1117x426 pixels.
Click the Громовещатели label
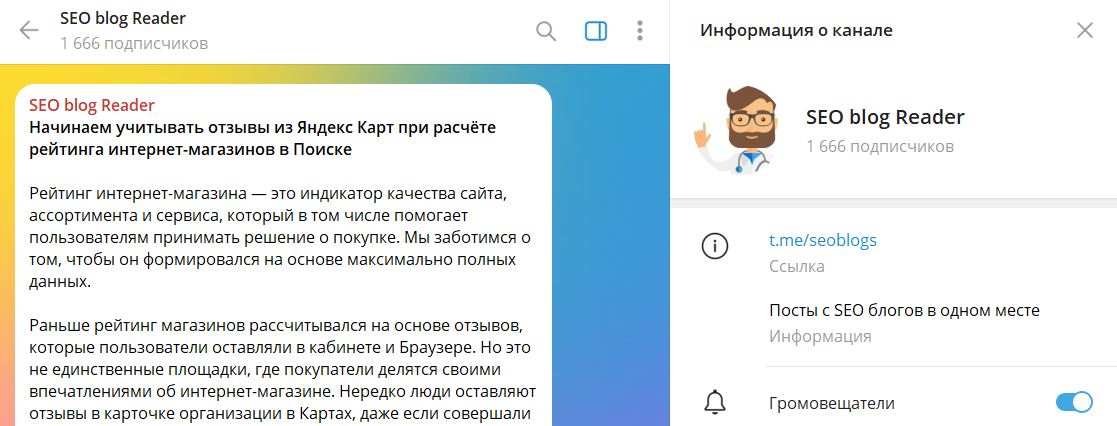click(831, 403)
